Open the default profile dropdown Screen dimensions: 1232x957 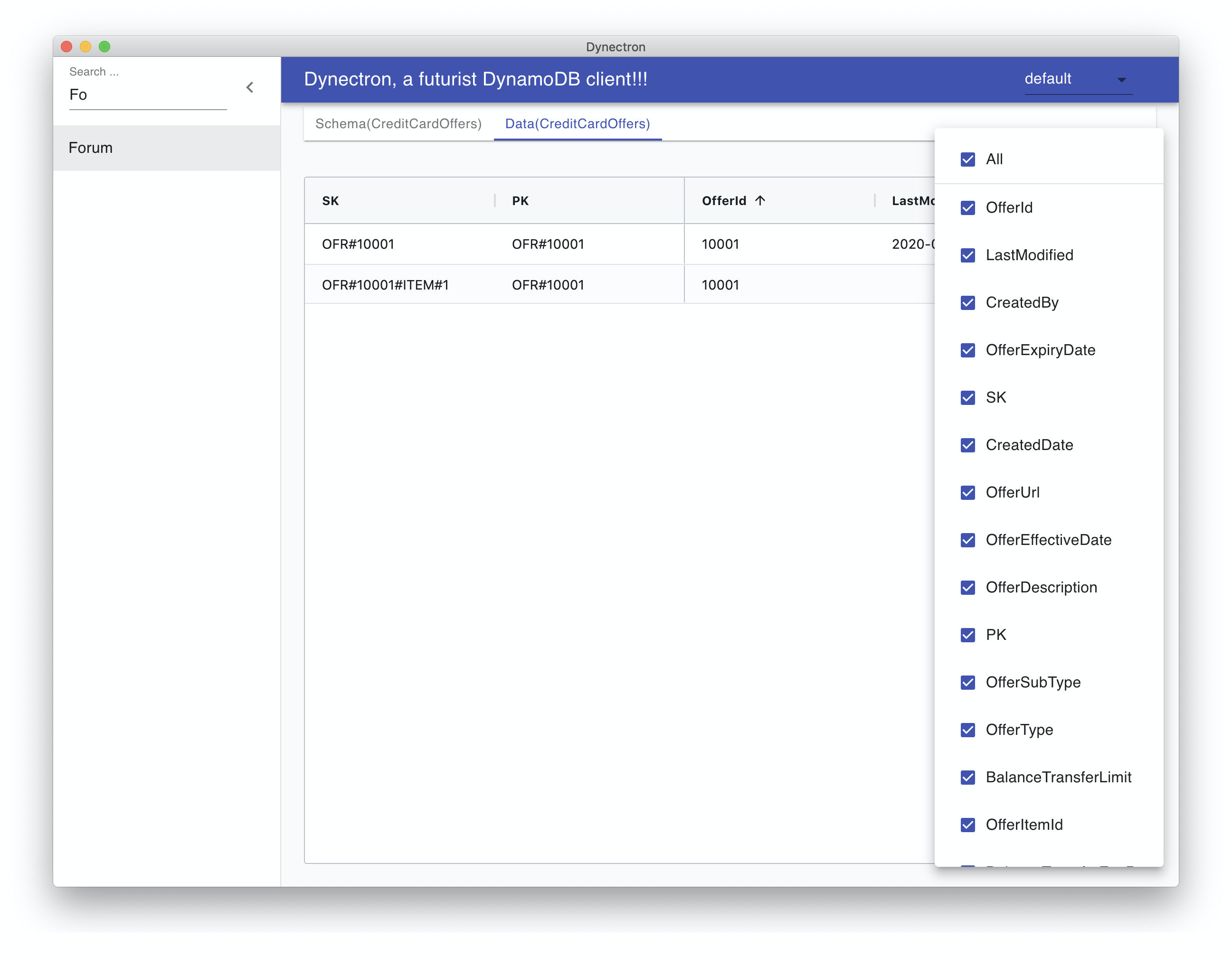tap(1078, 79)
